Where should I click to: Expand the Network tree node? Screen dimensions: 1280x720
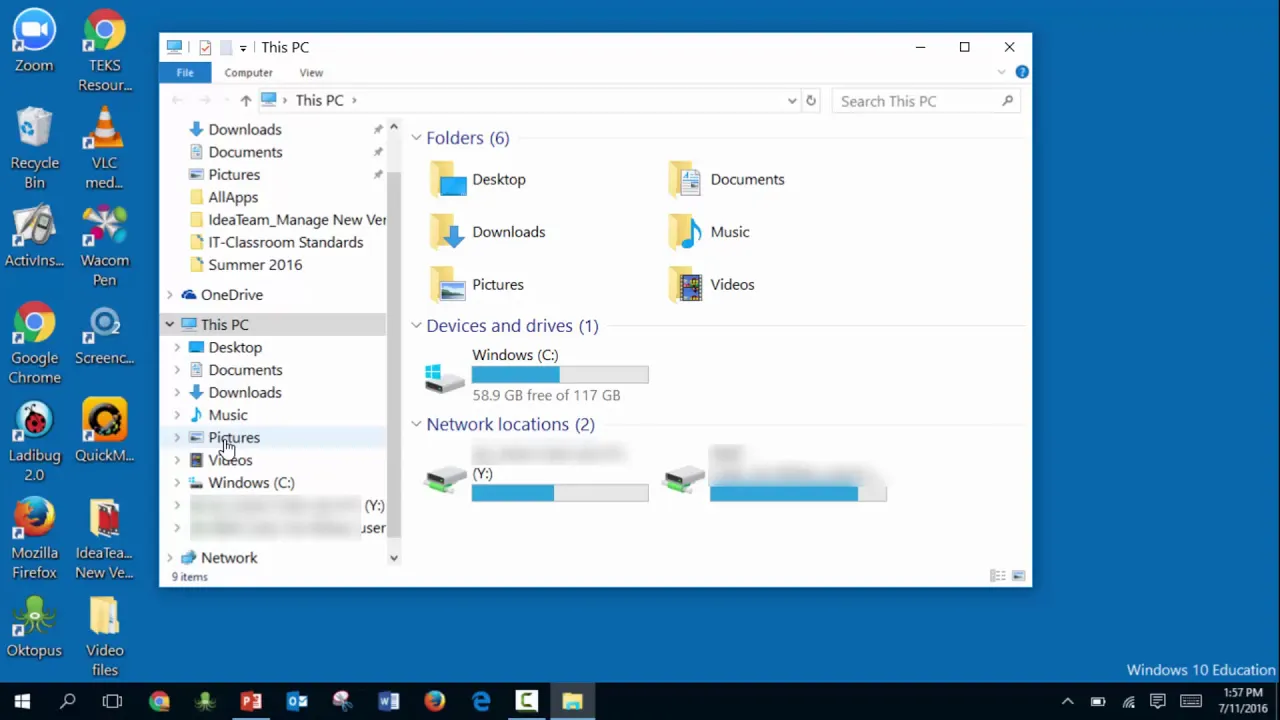[170, 558]
